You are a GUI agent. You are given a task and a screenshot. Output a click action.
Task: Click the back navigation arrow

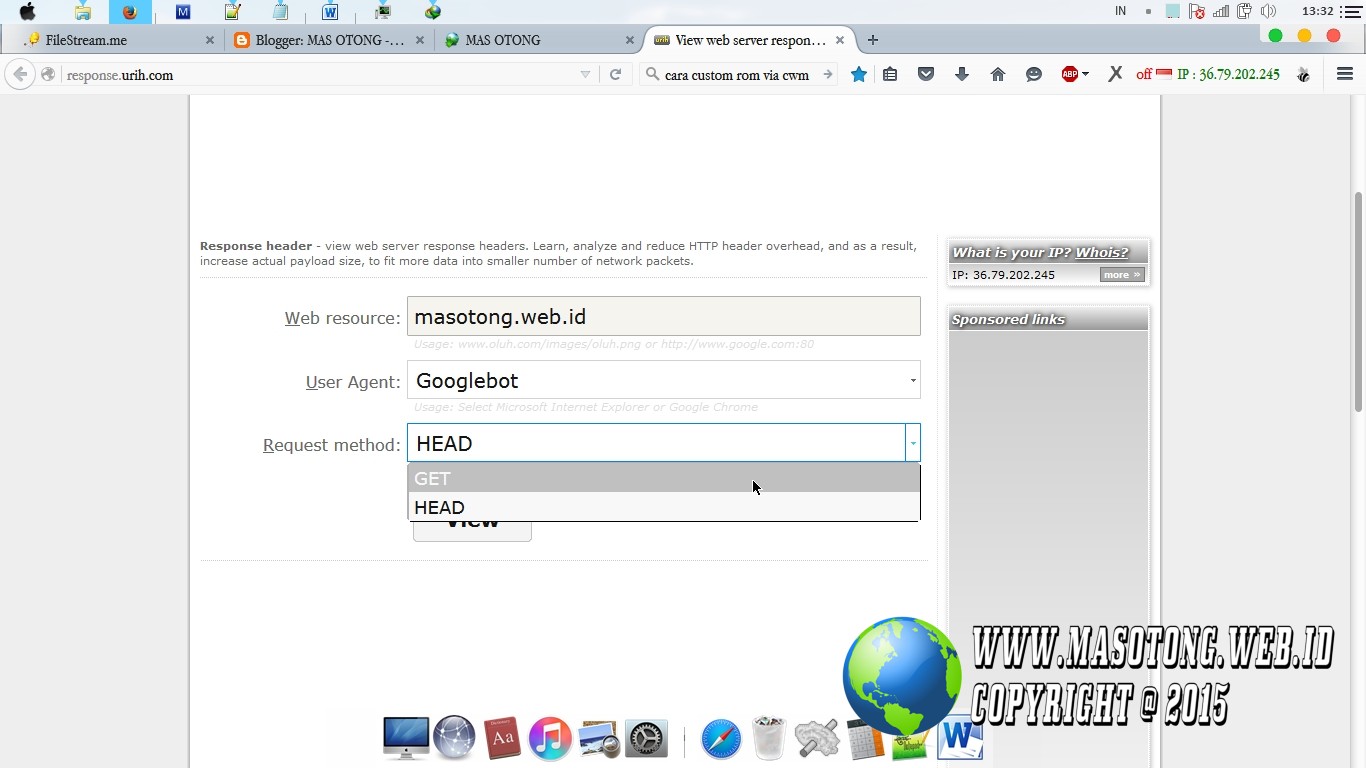coord(20,75)
